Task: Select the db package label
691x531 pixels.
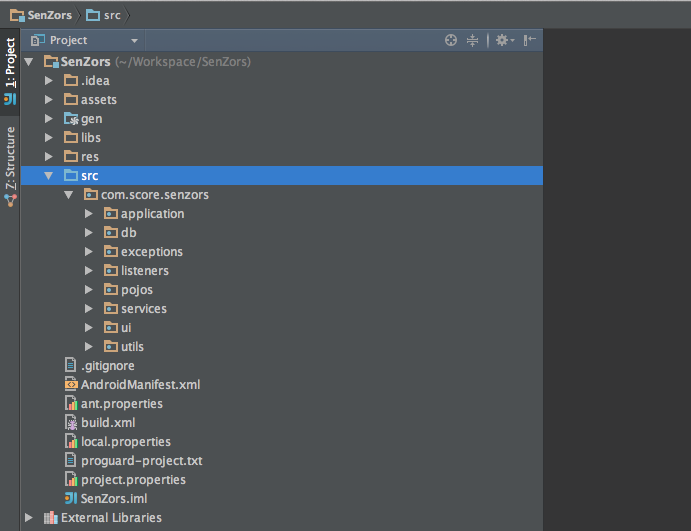Action: (x=129, y=233)
